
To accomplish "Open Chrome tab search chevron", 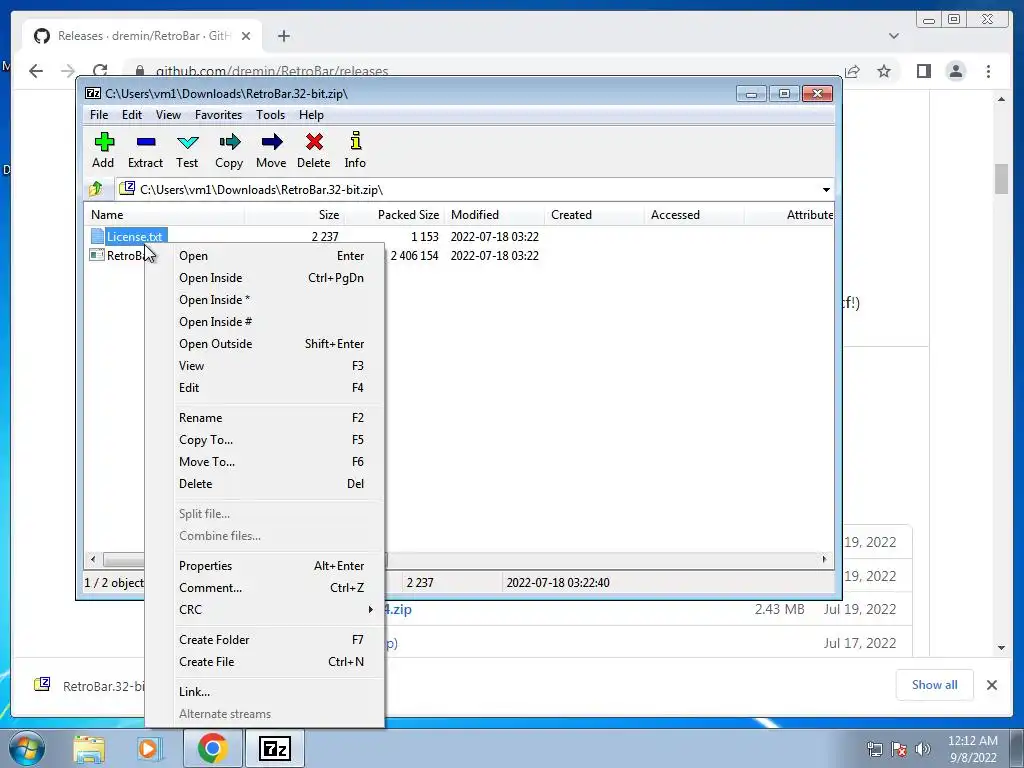I will pyautogui.click(x=894, y=36).
